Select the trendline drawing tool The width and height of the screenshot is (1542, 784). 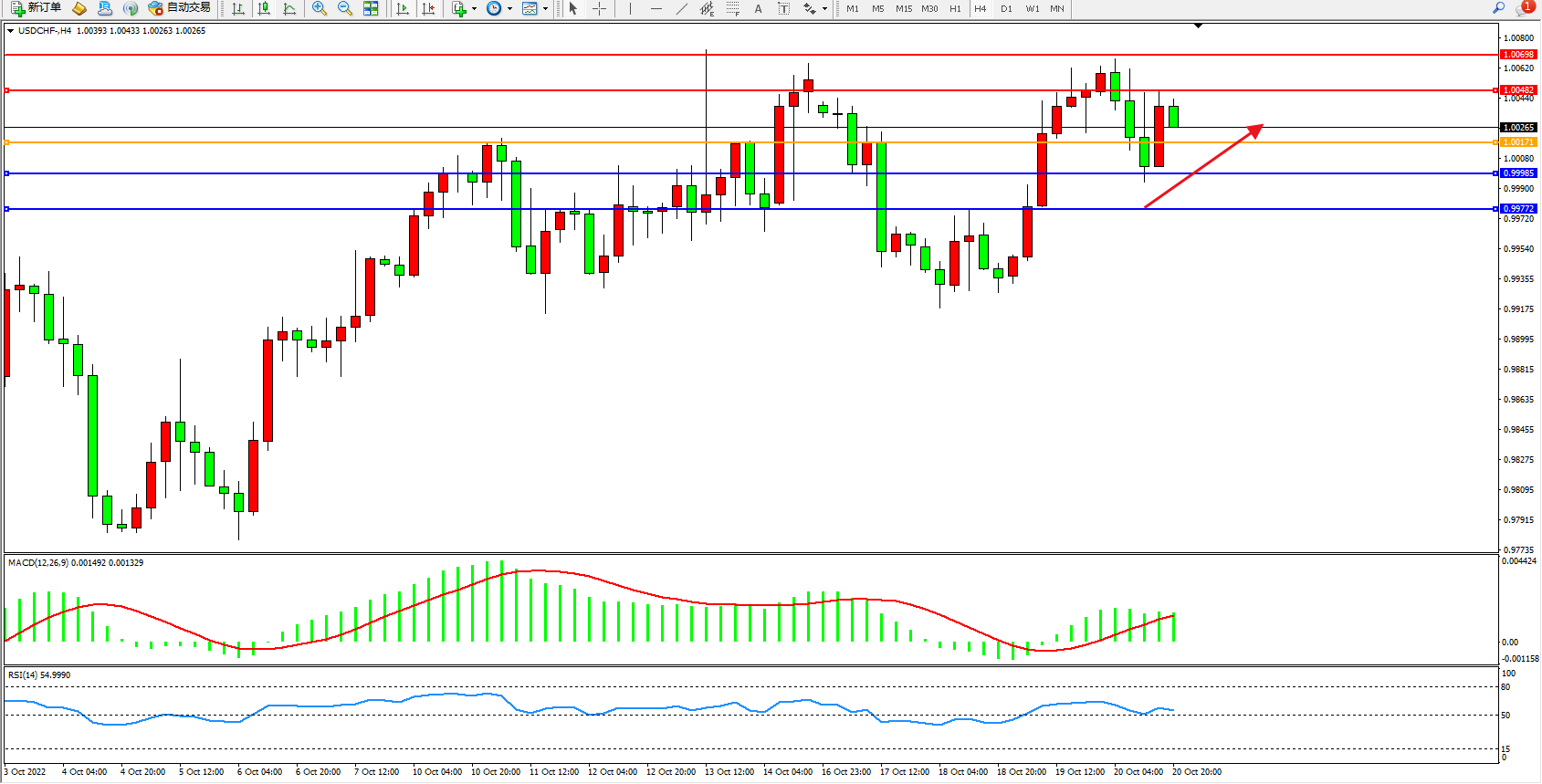click(x=681, y=8)
